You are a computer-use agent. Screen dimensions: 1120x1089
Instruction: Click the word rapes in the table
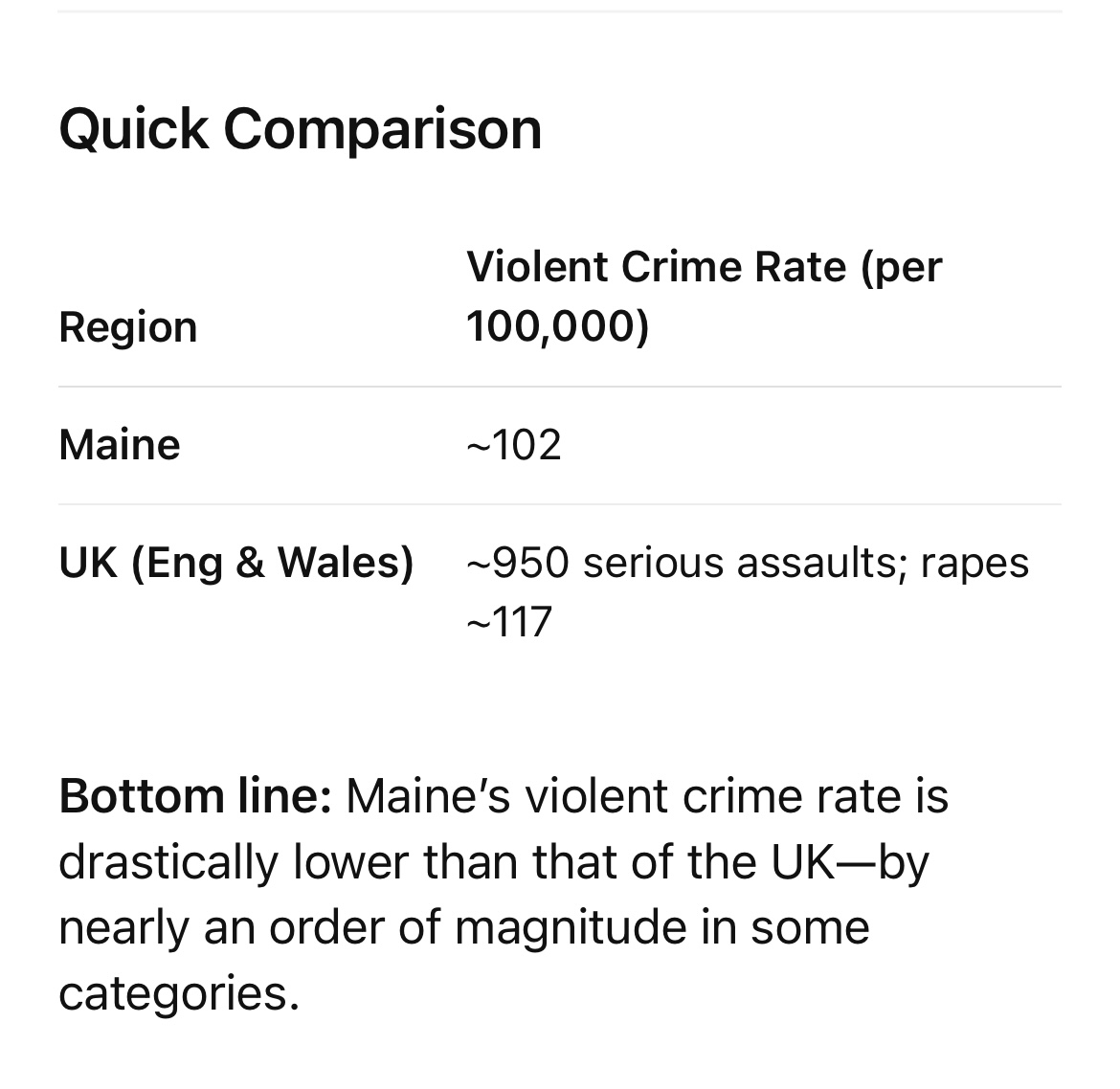974,562
